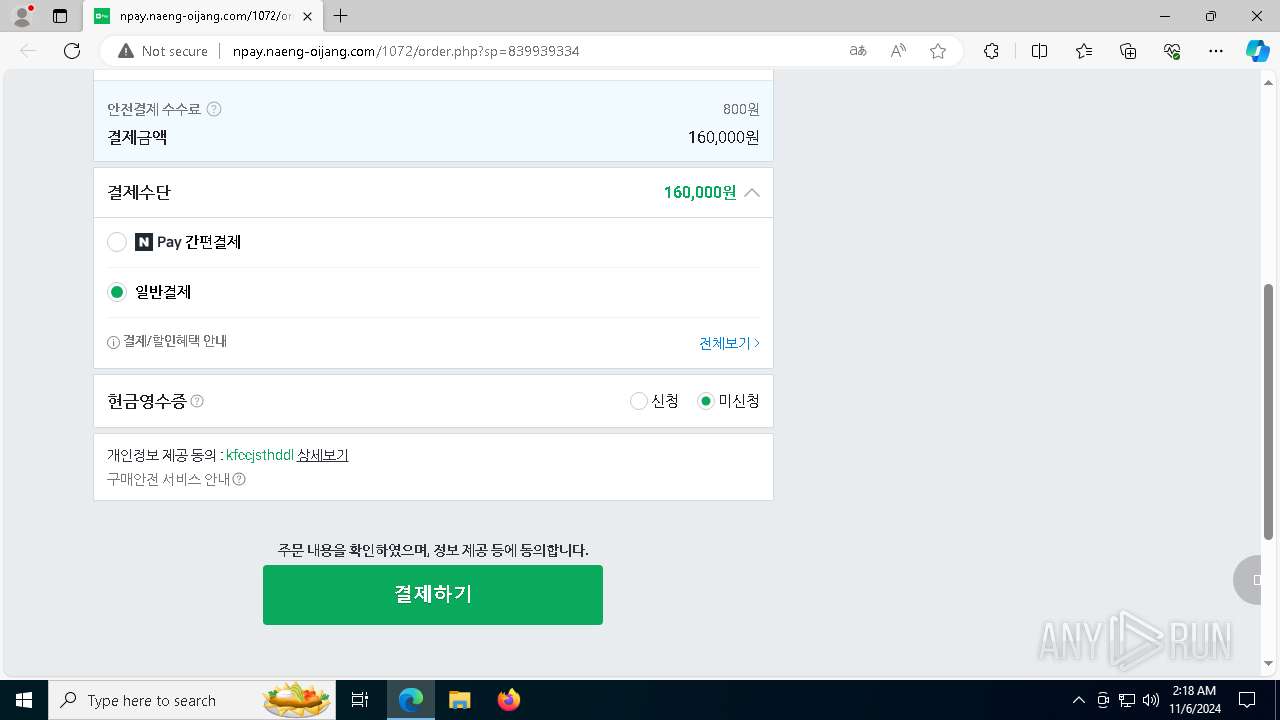Click the taskbar search box

(192, 700)
